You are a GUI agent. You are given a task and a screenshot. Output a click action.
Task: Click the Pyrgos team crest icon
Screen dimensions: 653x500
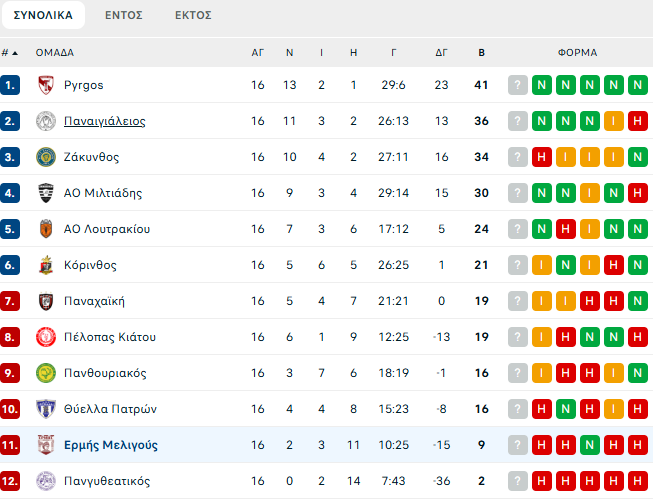pyautogui.click(x=45, y=85)
